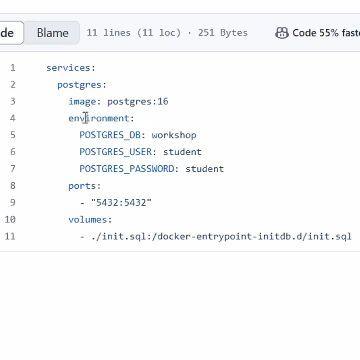Click the 'ports:' key
360x360 pixels.
point(85,186)
